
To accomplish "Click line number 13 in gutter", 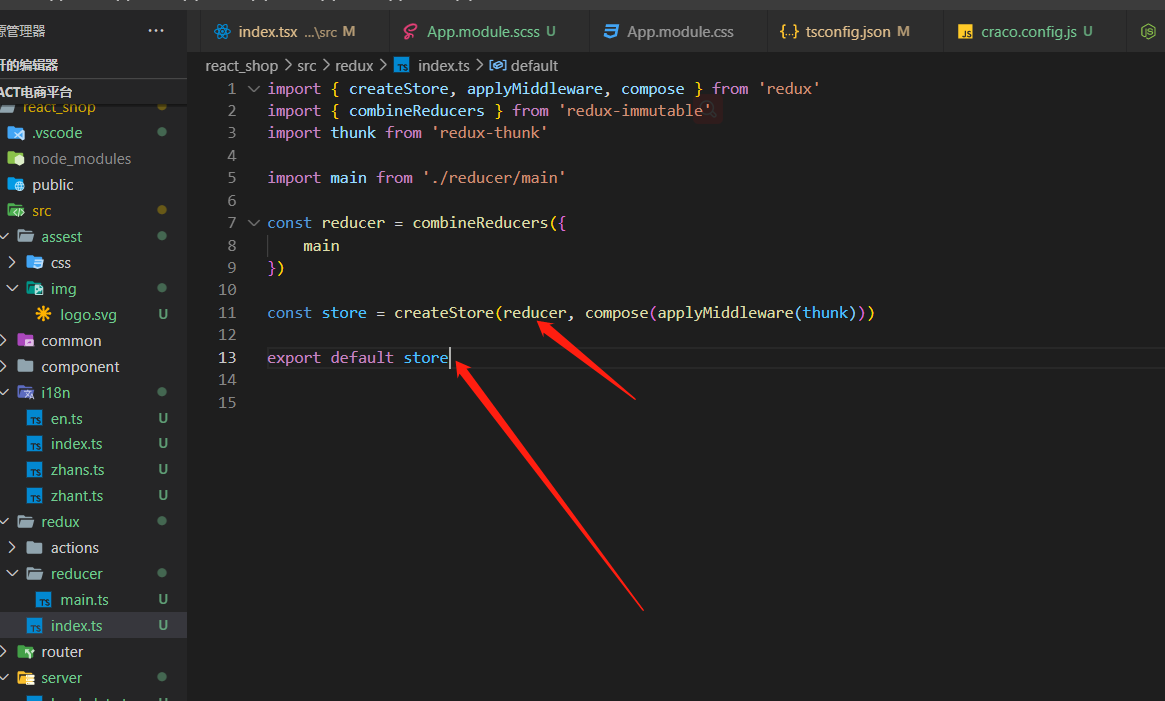I will pos(227,358).
